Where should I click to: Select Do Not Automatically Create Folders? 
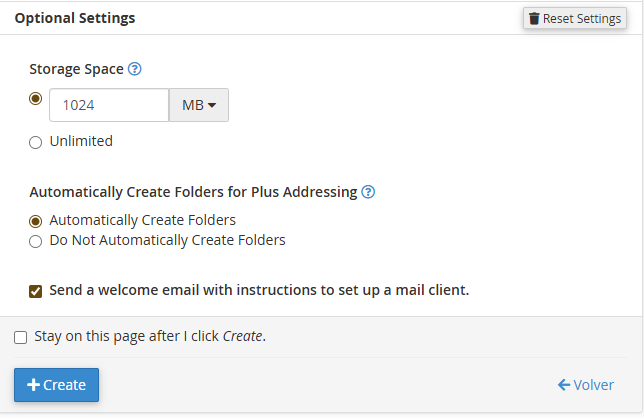(x=36, y=241)
